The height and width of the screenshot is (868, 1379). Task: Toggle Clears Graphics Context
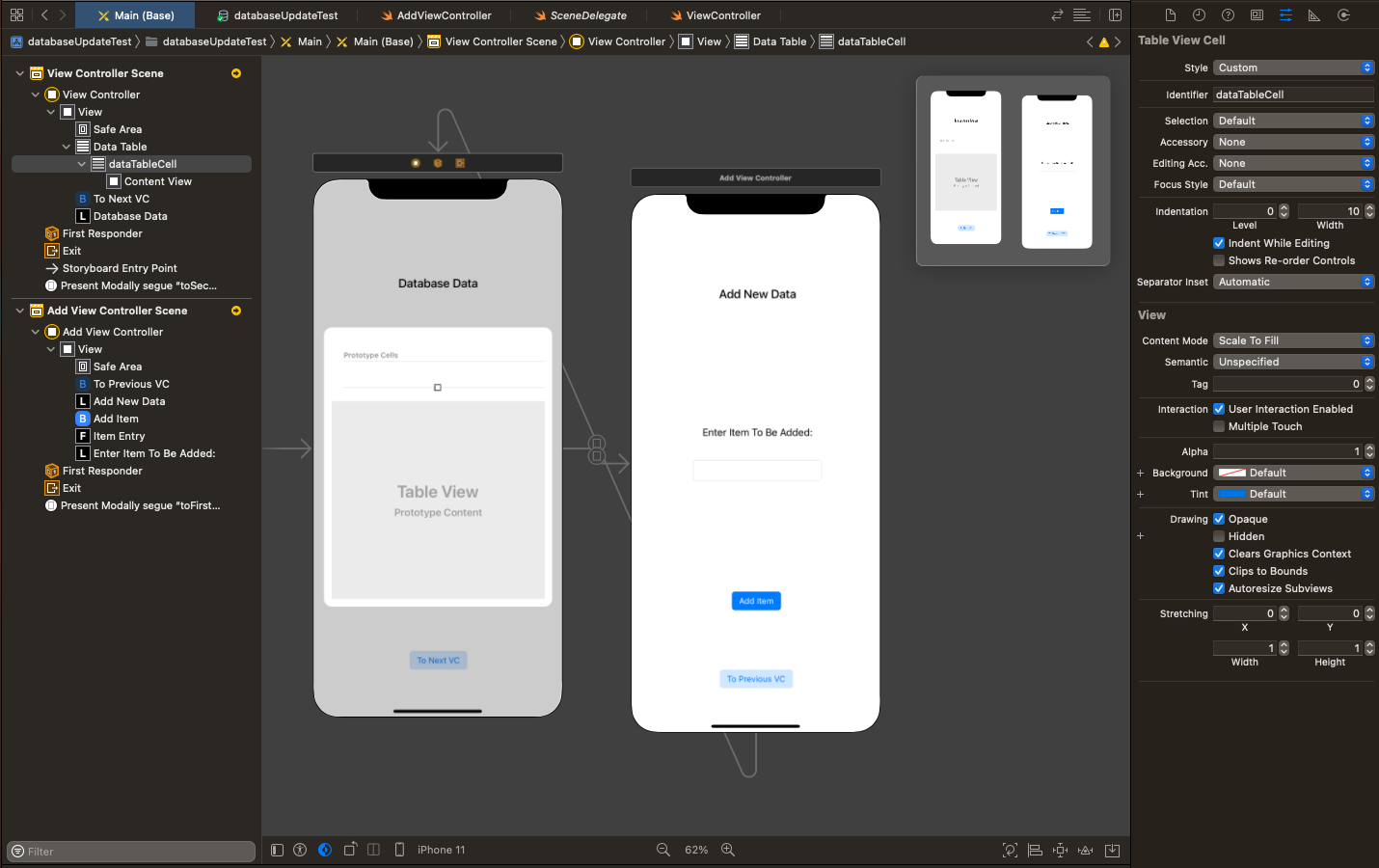1219,554
